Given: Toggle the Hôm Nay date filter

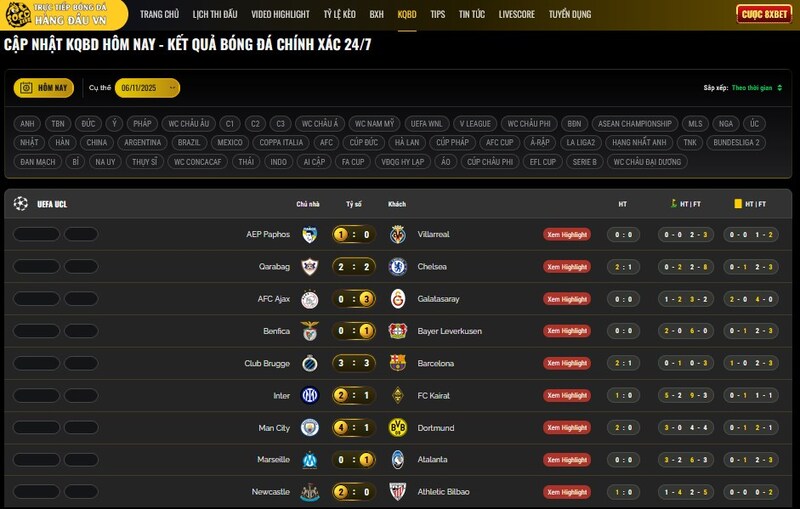Looking at the screenshot, I should (44, 88).
